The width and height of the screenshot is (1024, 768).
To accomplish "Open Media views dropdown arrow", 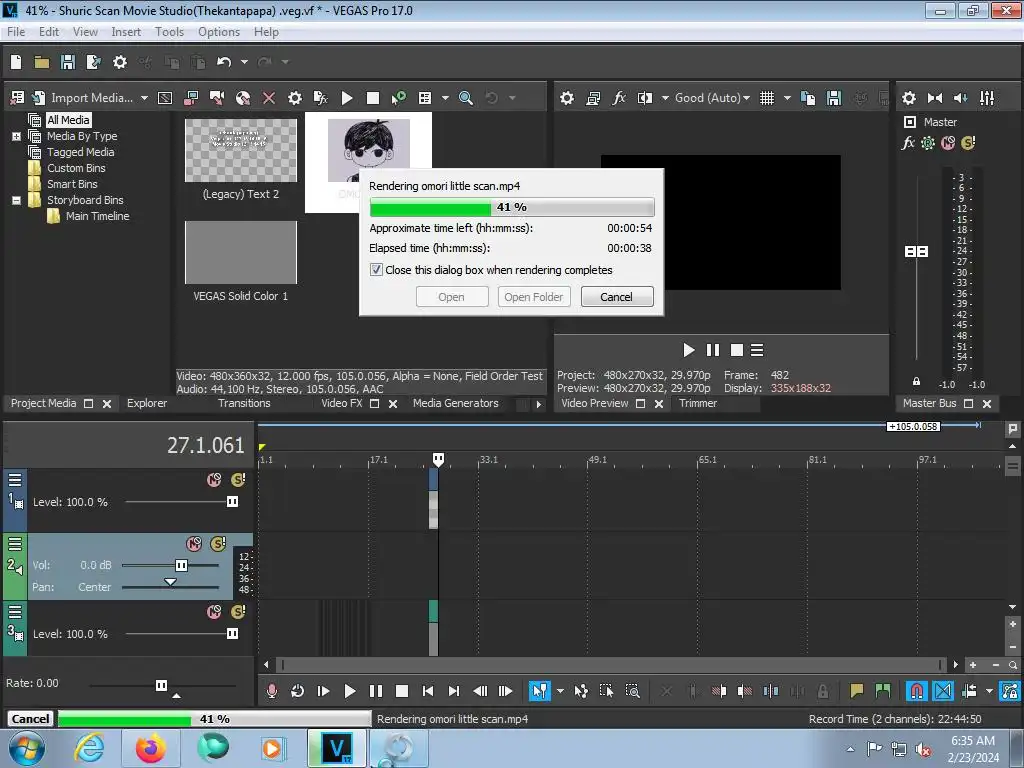I will click(x=445, y=98).
